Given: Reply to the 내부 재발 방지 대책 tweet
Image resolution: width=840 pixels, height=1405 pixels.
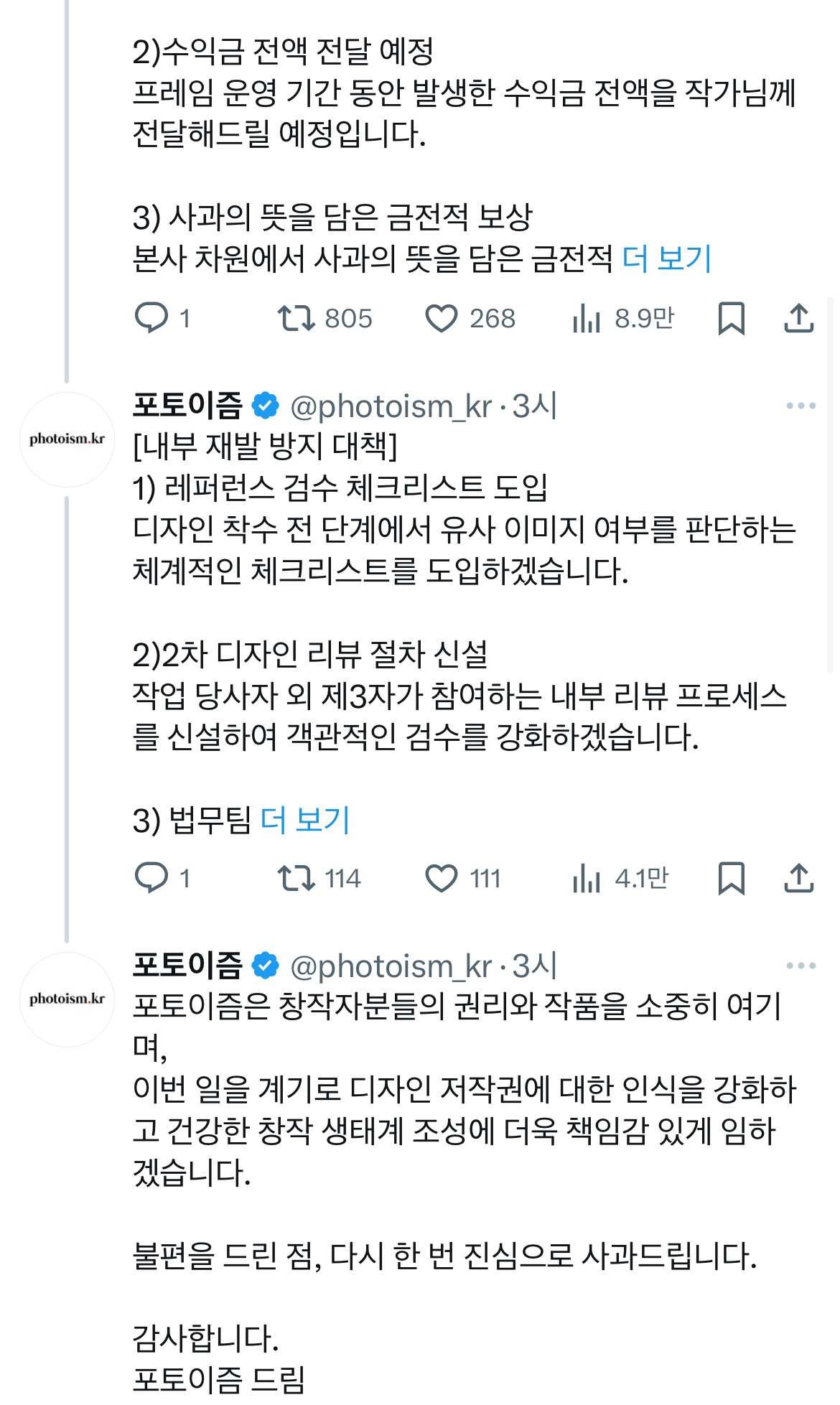Looking at the screenshot, I should click(x=151, y=878).
